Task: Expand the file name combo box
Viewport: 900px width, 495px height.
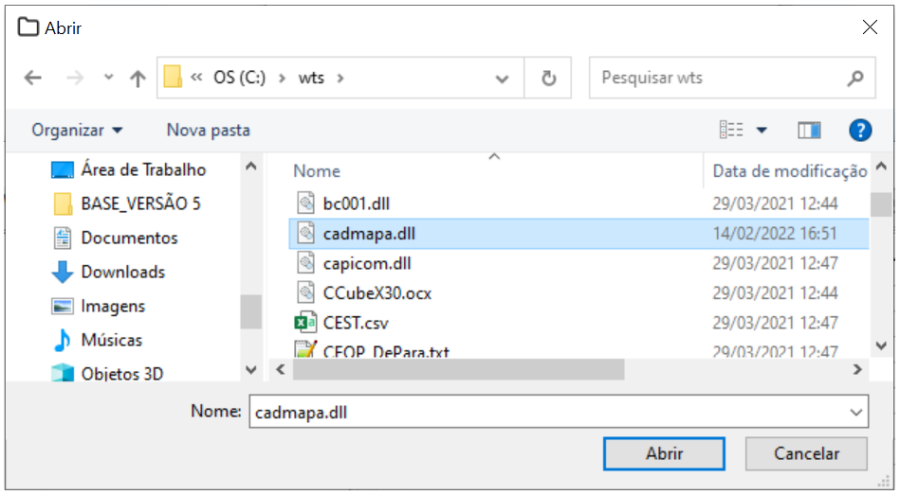Action: point(856,411)
